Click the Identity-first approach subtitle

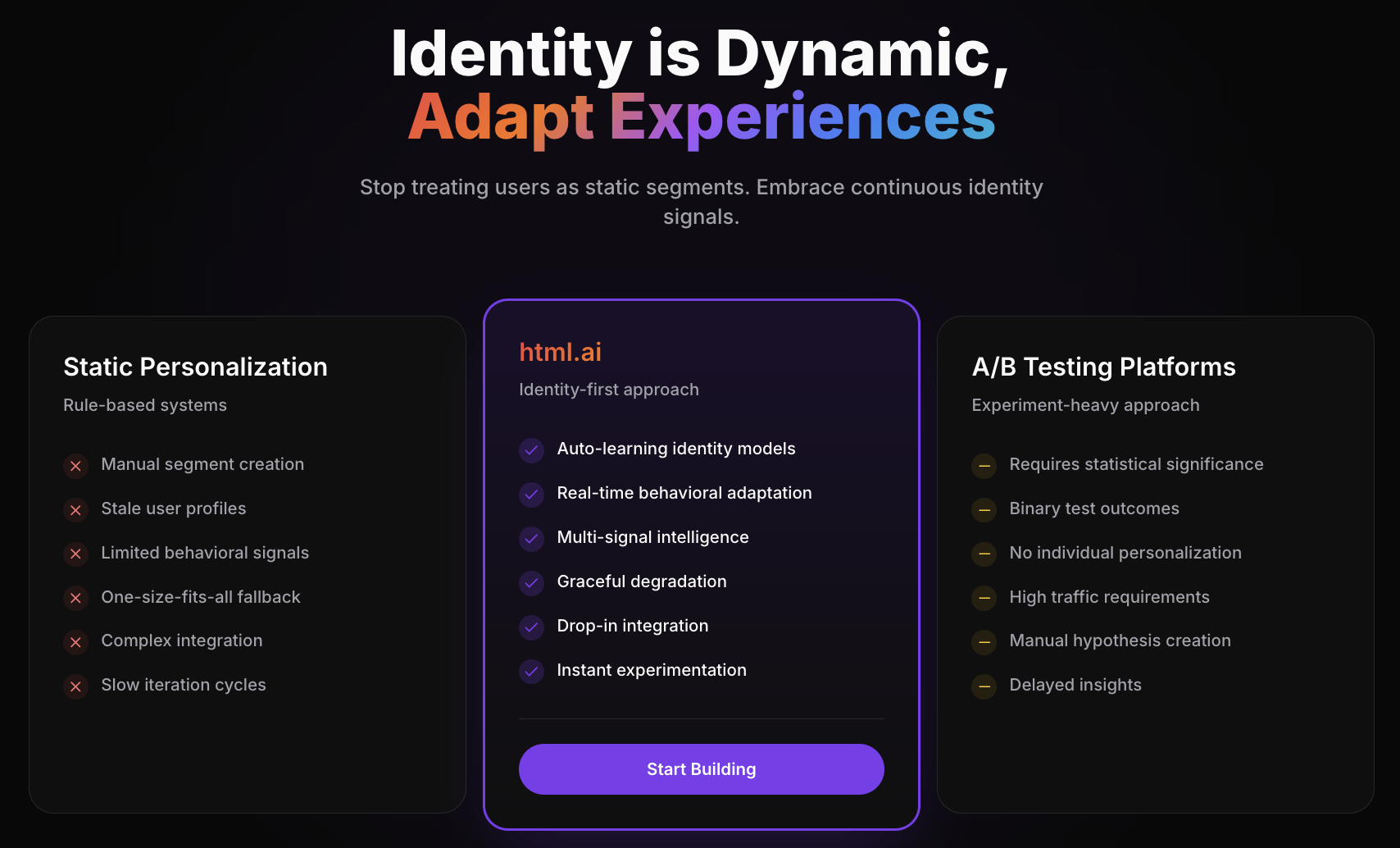[609, 390]
